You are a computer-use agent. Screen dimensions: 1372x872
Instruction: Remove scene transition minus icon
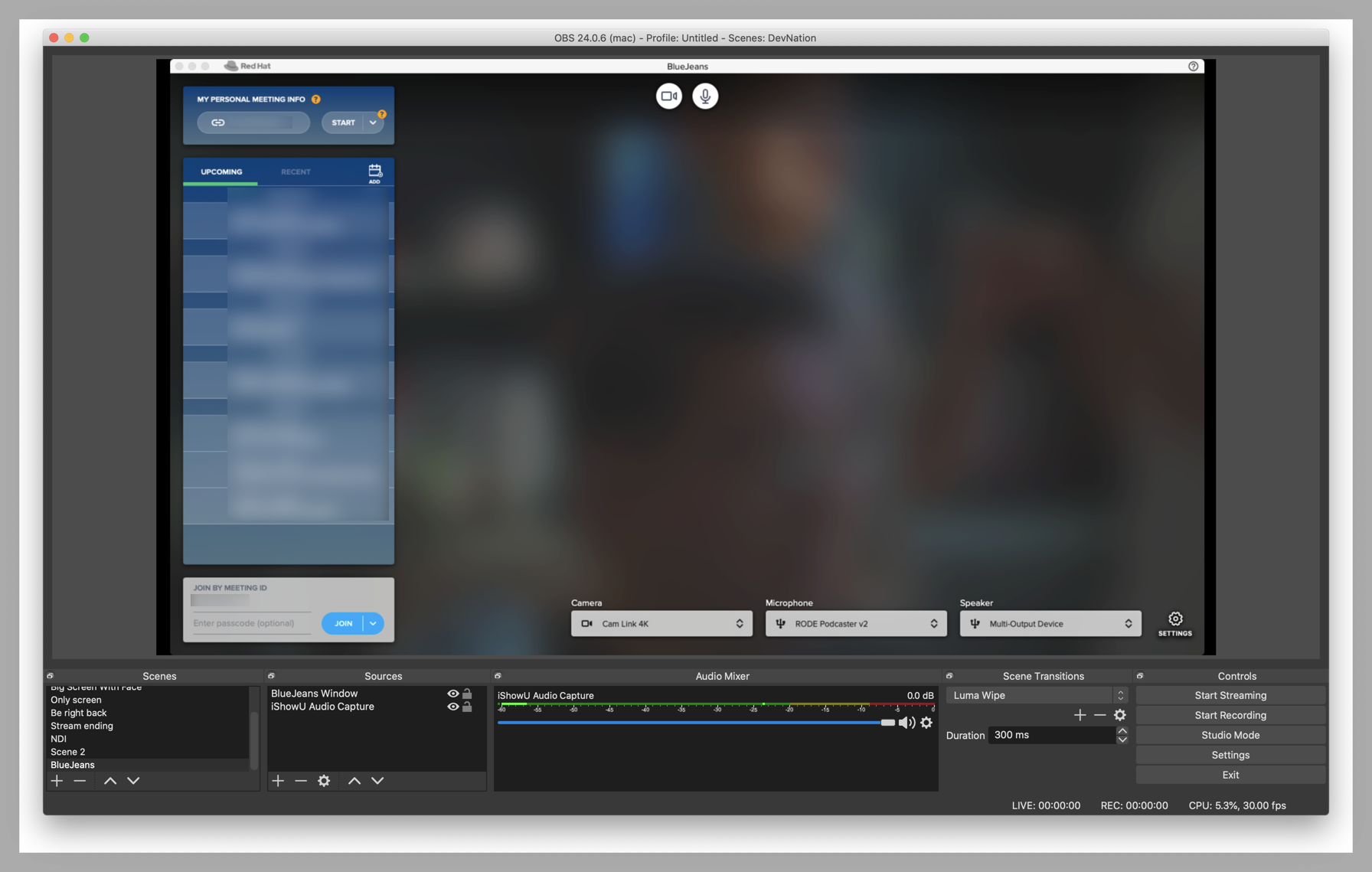pos(1100,714)
